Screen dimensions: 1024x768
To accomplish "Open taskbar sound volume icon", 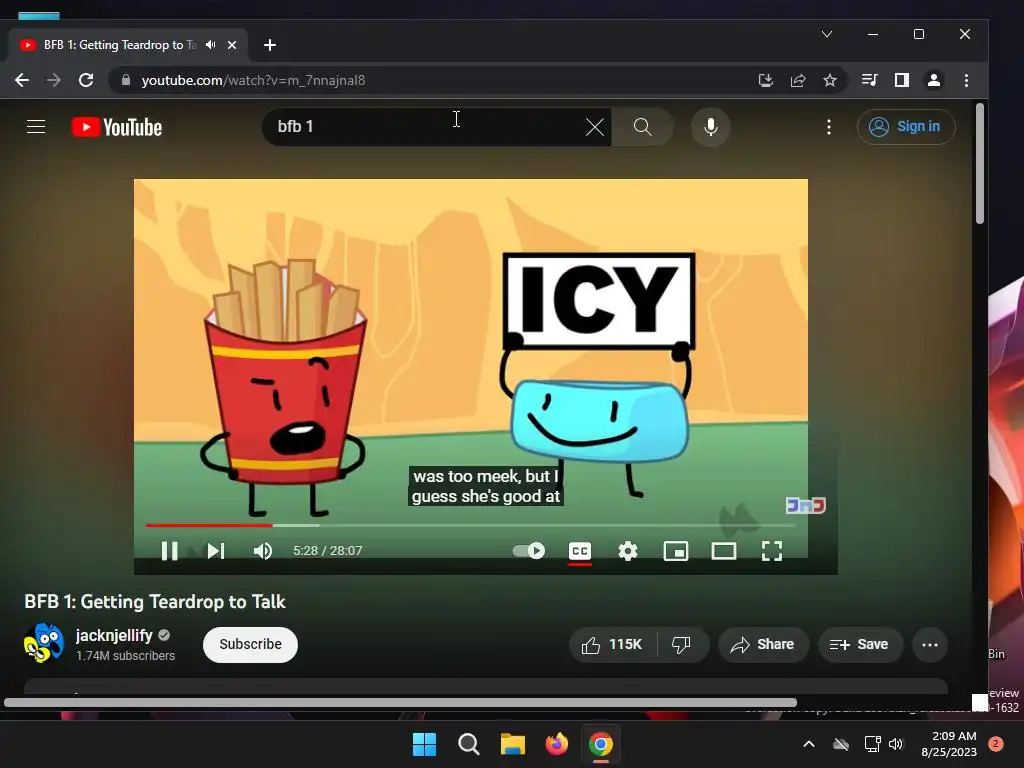I will coord(896,744).
